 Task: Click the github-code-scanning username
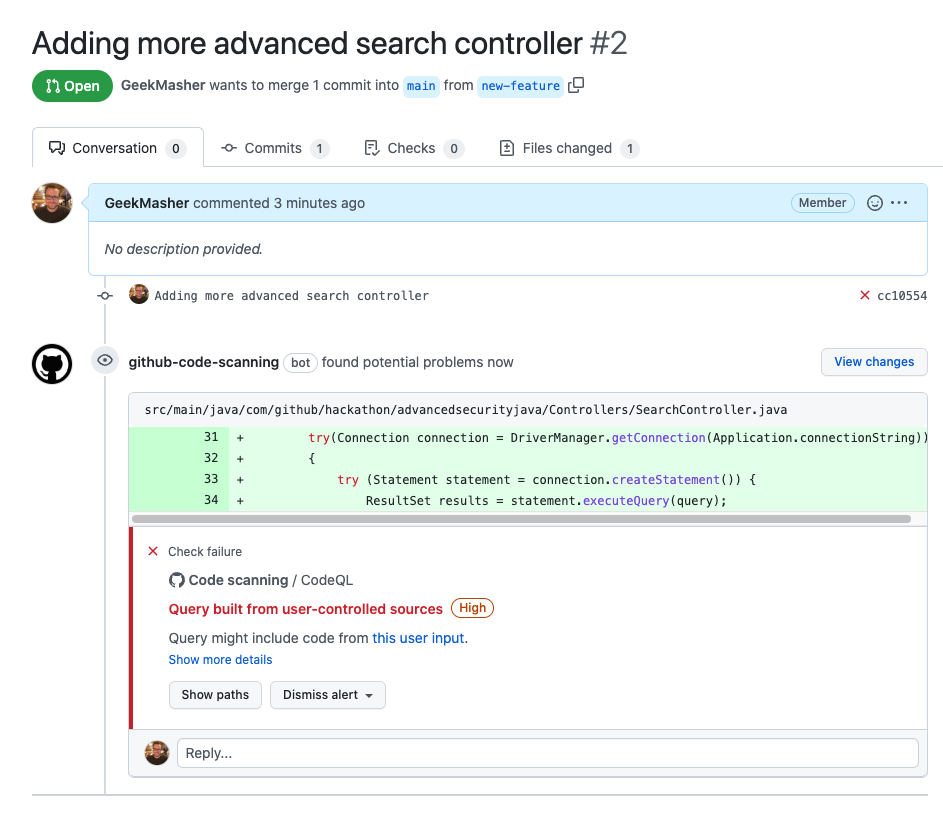[203, 362]
